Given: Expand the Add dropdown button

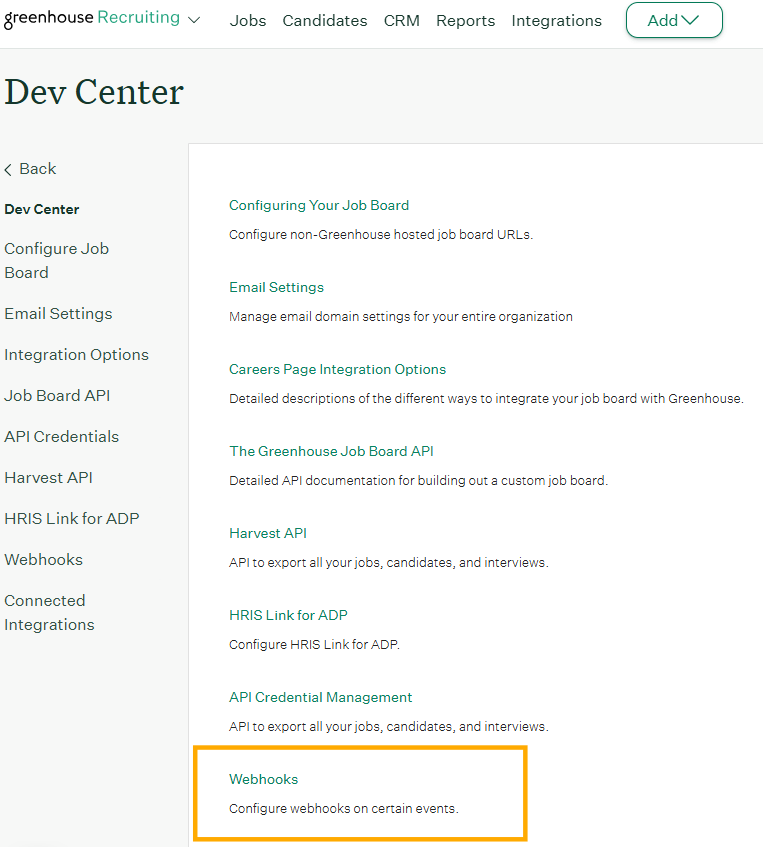Looking at the screenshot, I should point(674,21).
